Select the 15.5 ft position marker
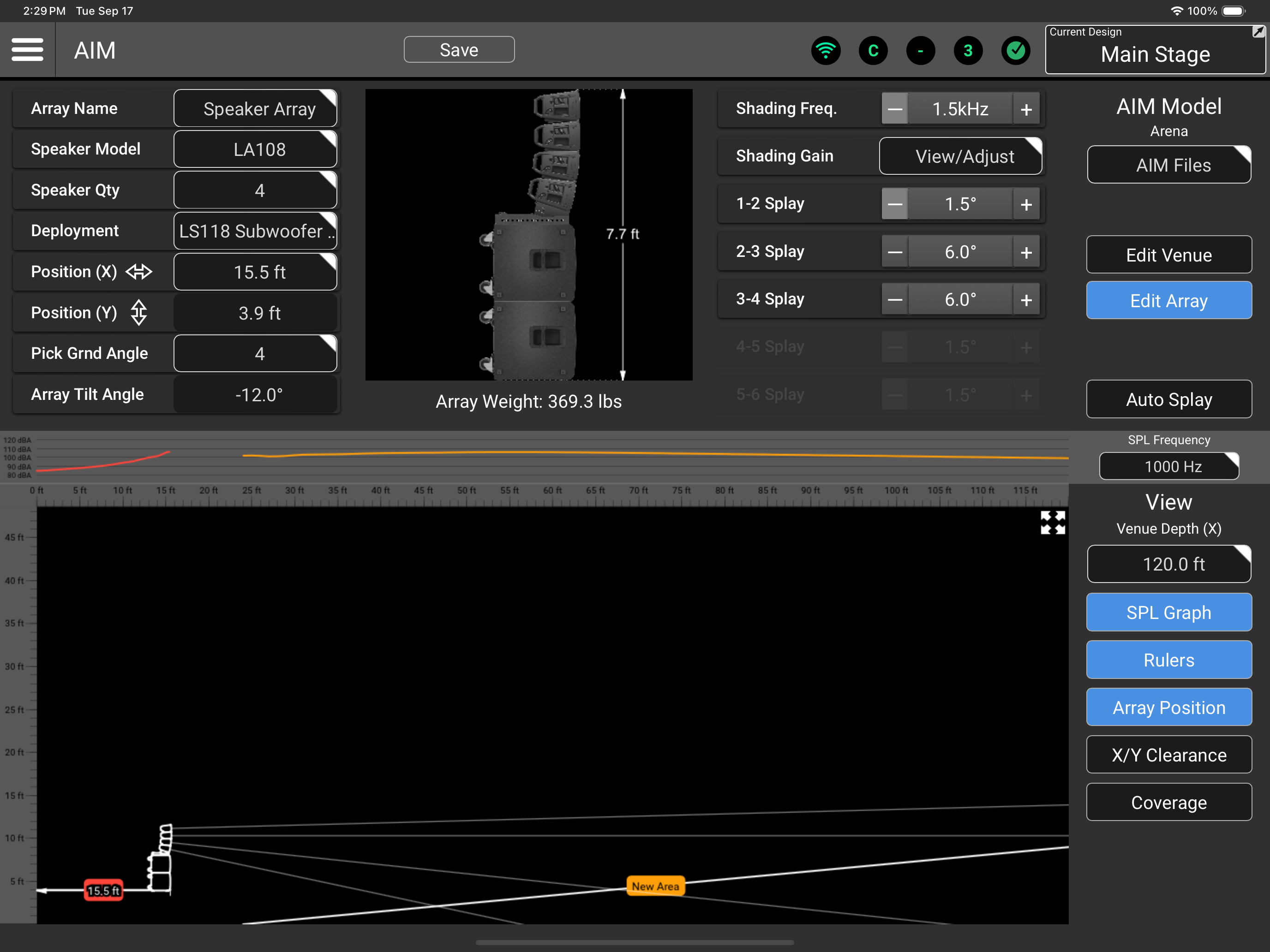1270x952 pixels. 103,891
